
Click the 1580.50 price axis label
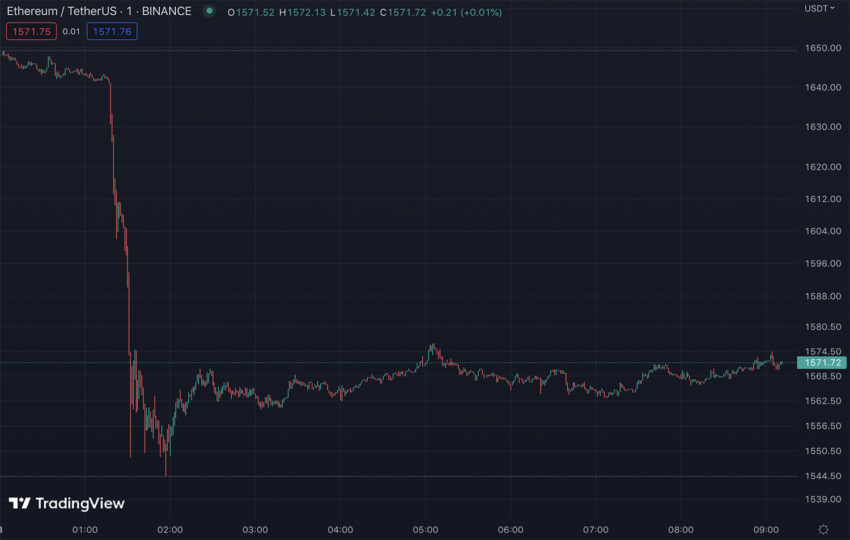tap(823, 327)
